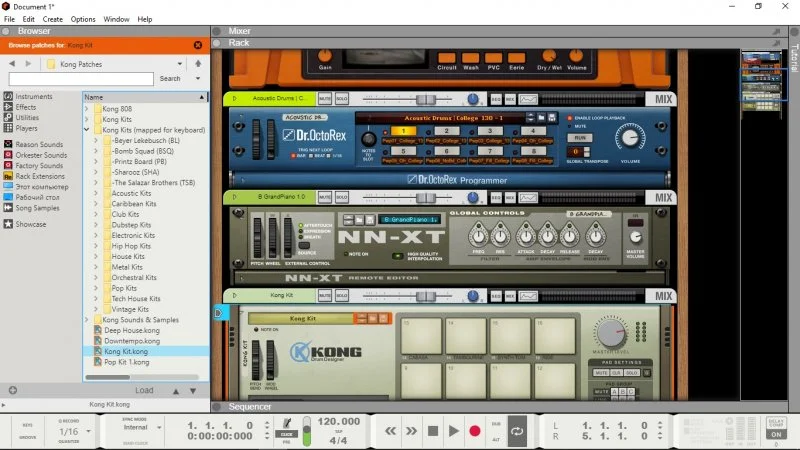Sort list by Name column header
Image resolution: width=800 pixels, height=450 pixels.
click(145, 97)
